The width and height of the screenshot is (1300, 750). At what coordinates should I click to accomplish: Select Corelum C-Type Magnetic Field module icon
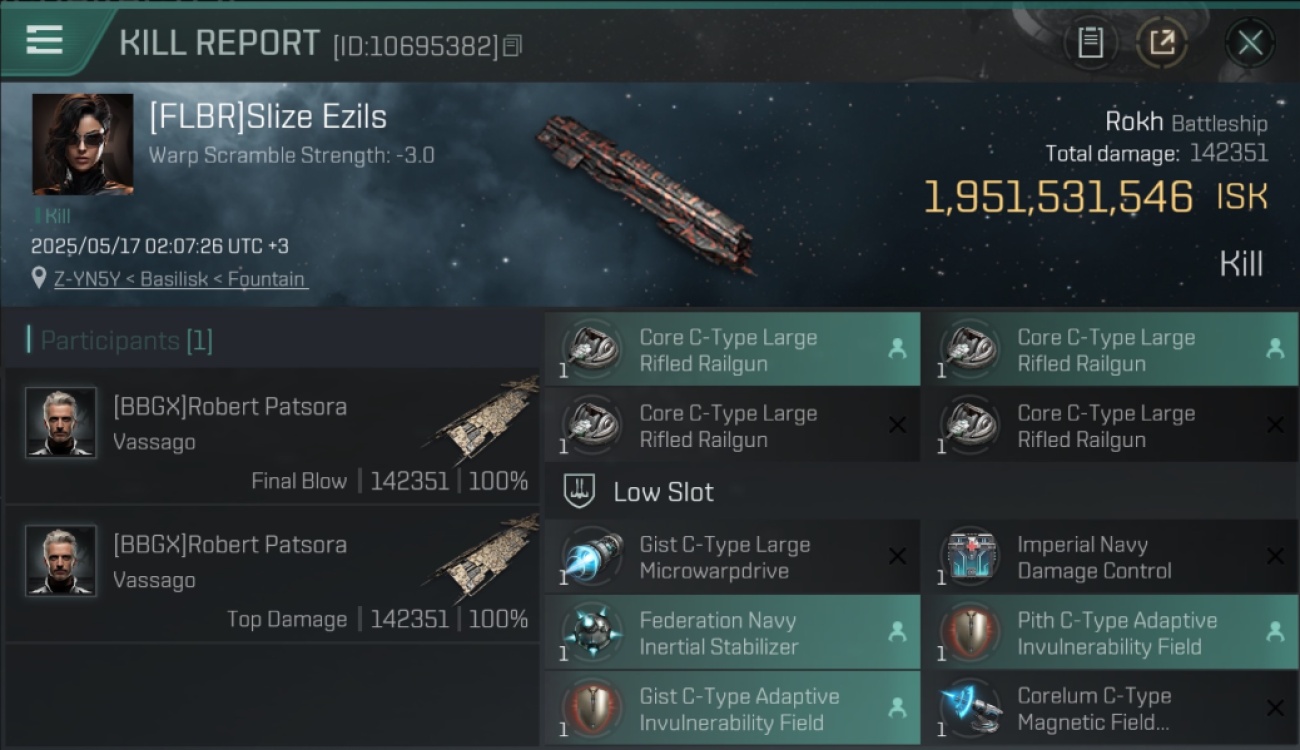pyautogui.click(x=970, y=707)
